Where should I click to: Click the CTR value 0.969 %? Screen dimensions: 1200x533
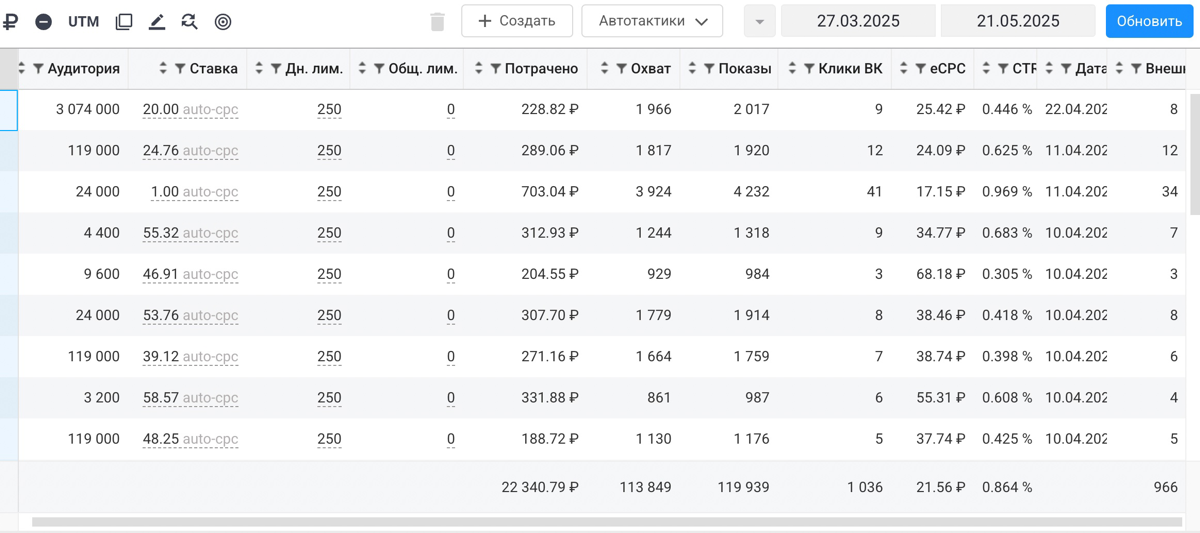(x=1007, y=192)
